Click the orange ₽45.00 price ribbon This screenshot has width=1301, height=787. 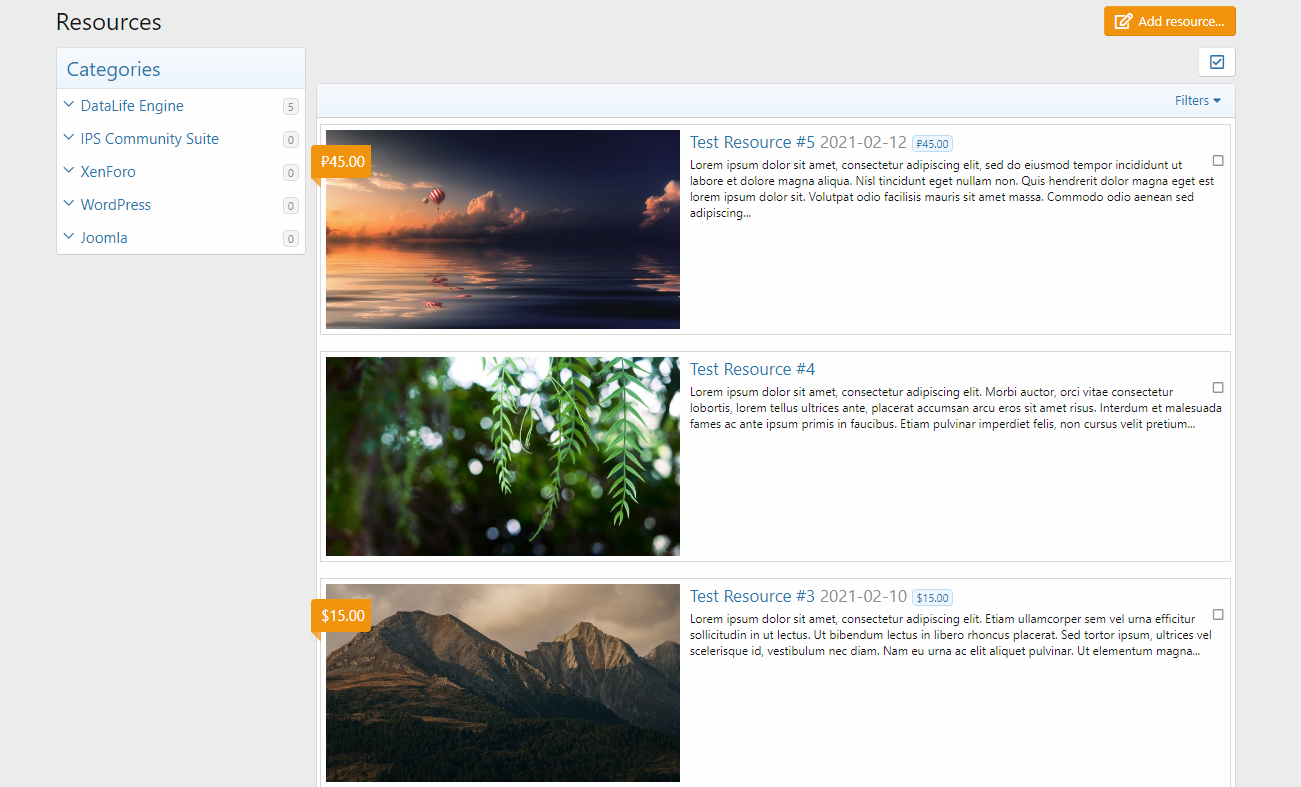coord(342,161)
